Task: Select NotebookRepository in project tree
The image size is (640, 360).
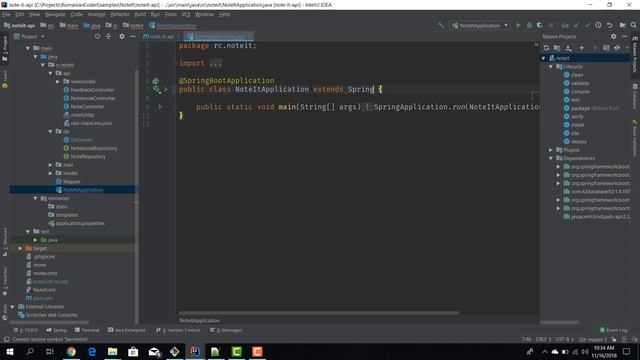Action: (90, 148)
